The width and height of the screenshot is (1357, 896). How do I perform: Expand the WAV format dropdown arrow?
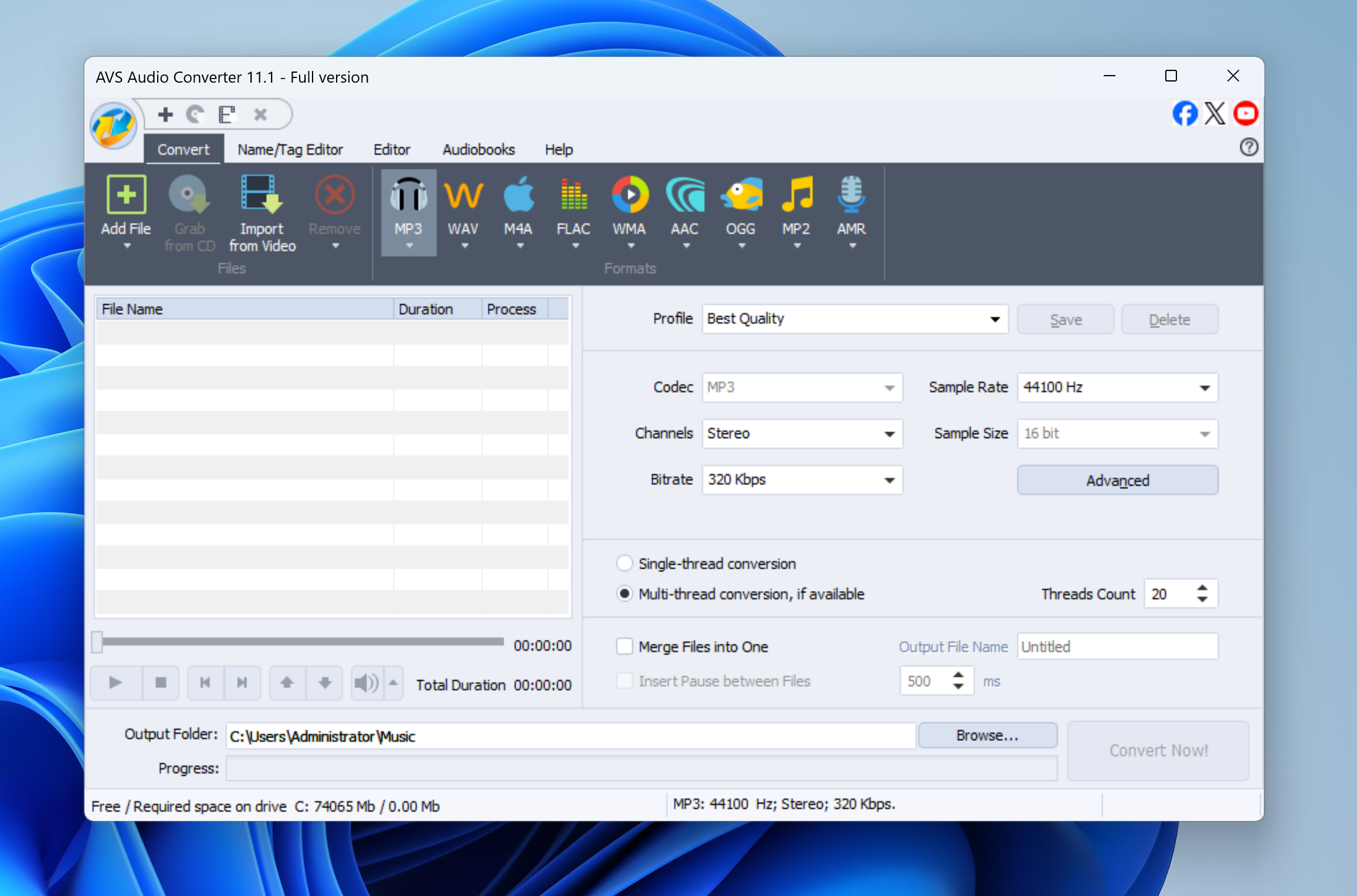point(464,246)
